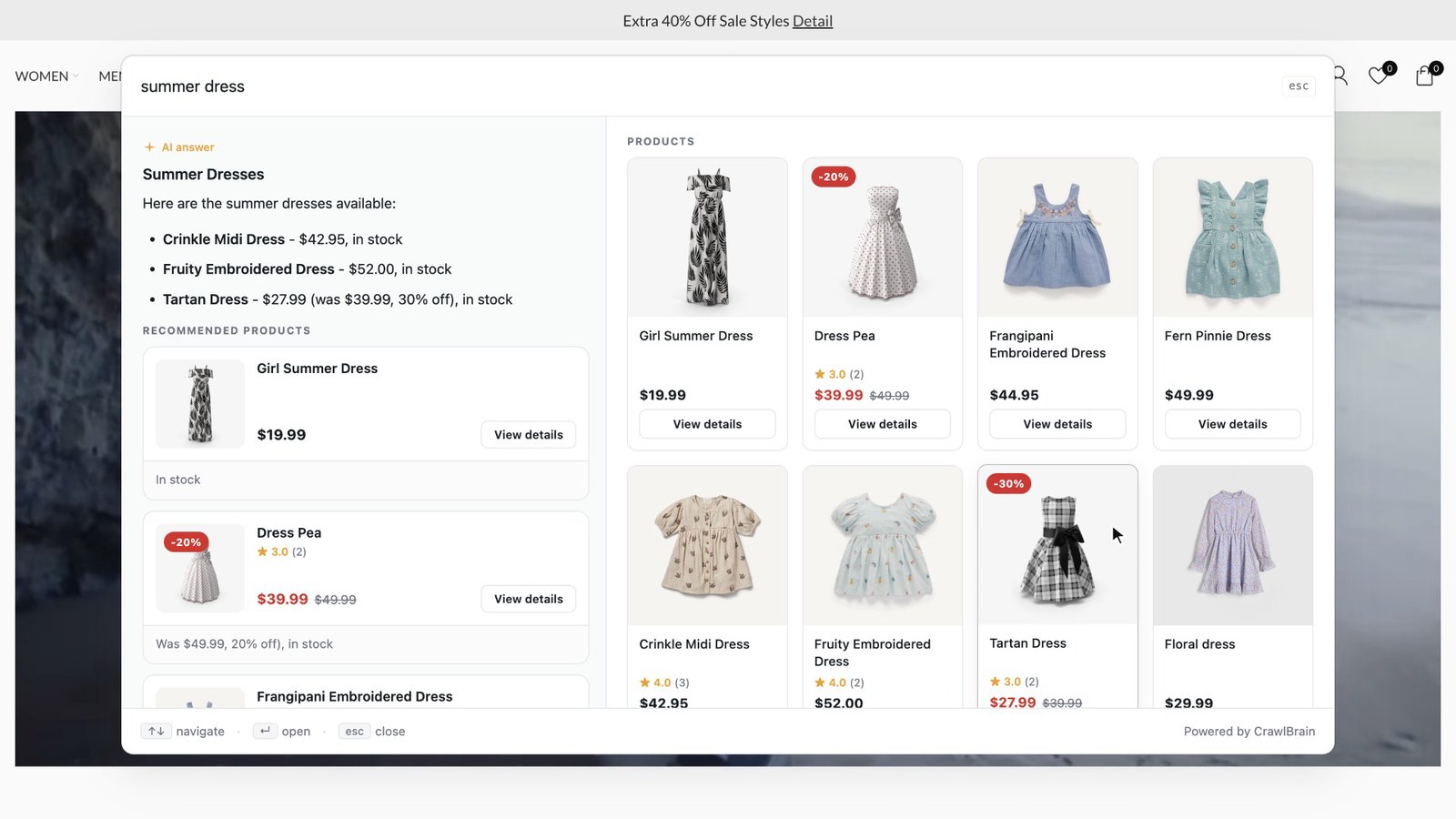
Task: Open the Fruity Embroidered Dress product image
Action: (883, 546)
